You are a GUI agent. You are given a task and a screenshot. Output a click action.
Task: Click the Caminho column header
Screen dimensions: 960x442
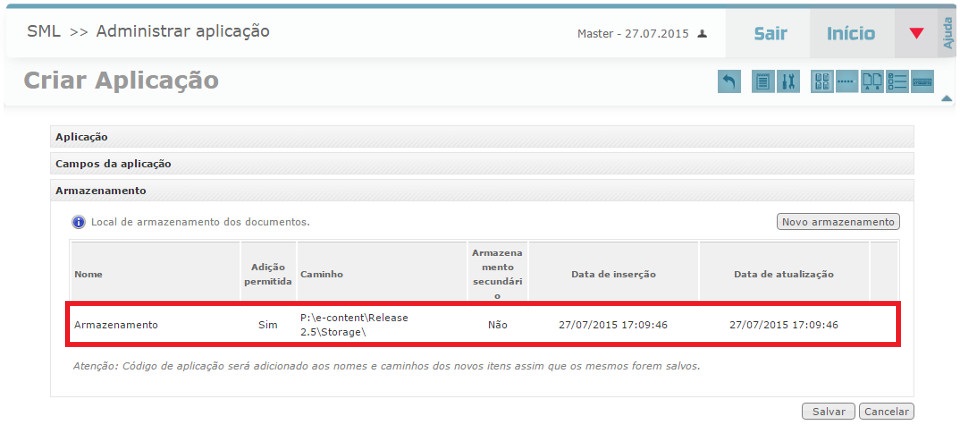click(x=382, y=274)
